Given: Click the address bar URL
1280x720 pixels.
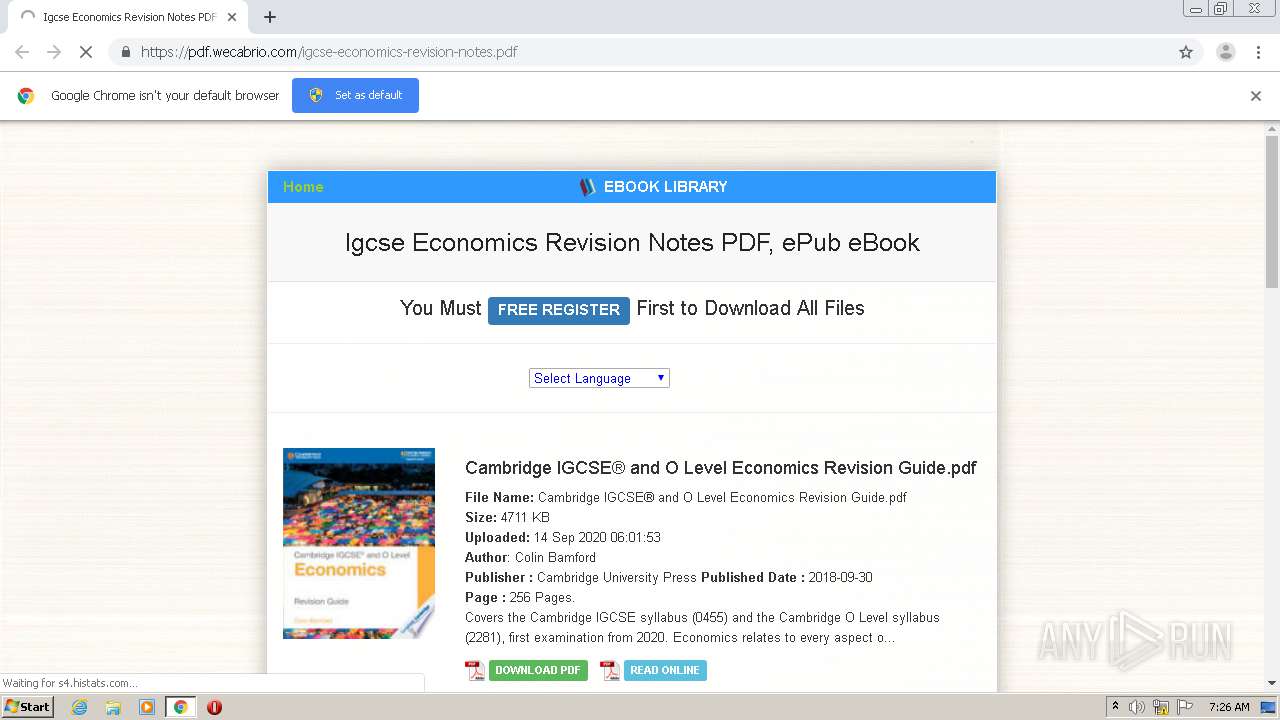Looking at the screenshot, I should coord(329,52).
